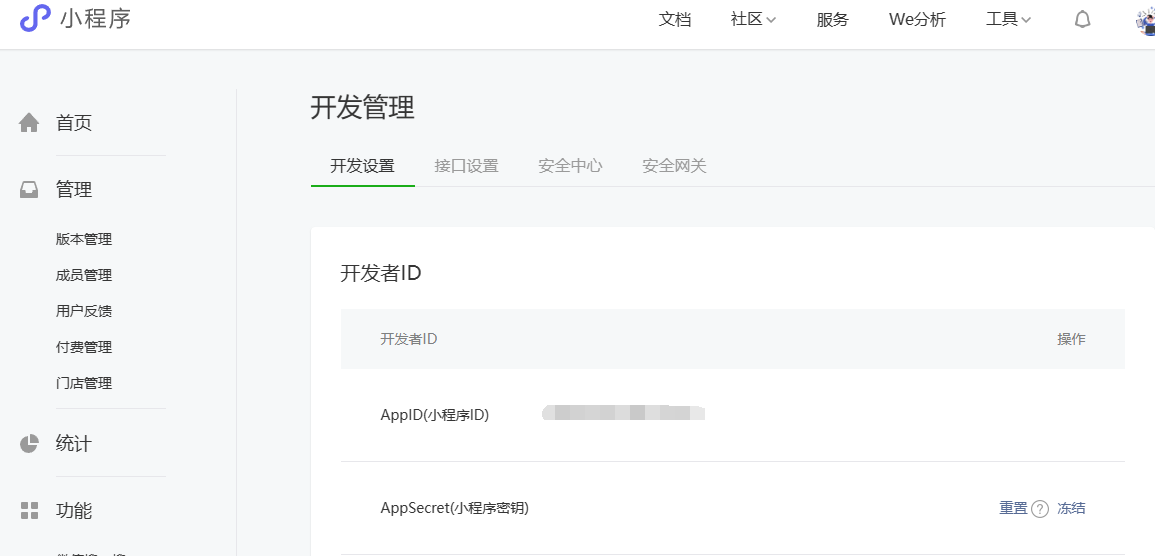Screen dimensions: 1155x556
Task: Click the 开发者ID section title
Action: tap(381, 274)
